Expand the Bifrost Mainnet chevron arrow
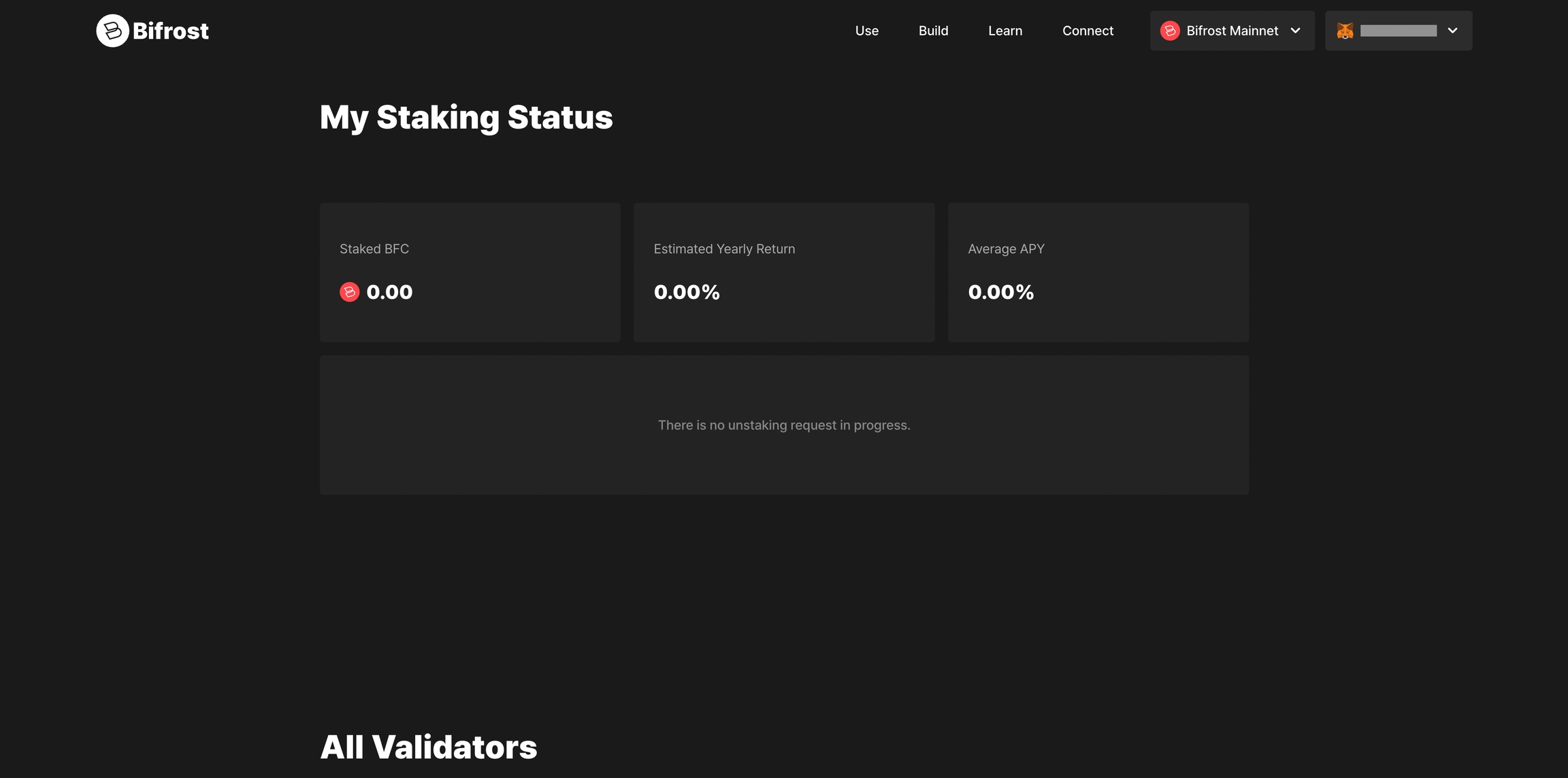 click(1296, 31)
